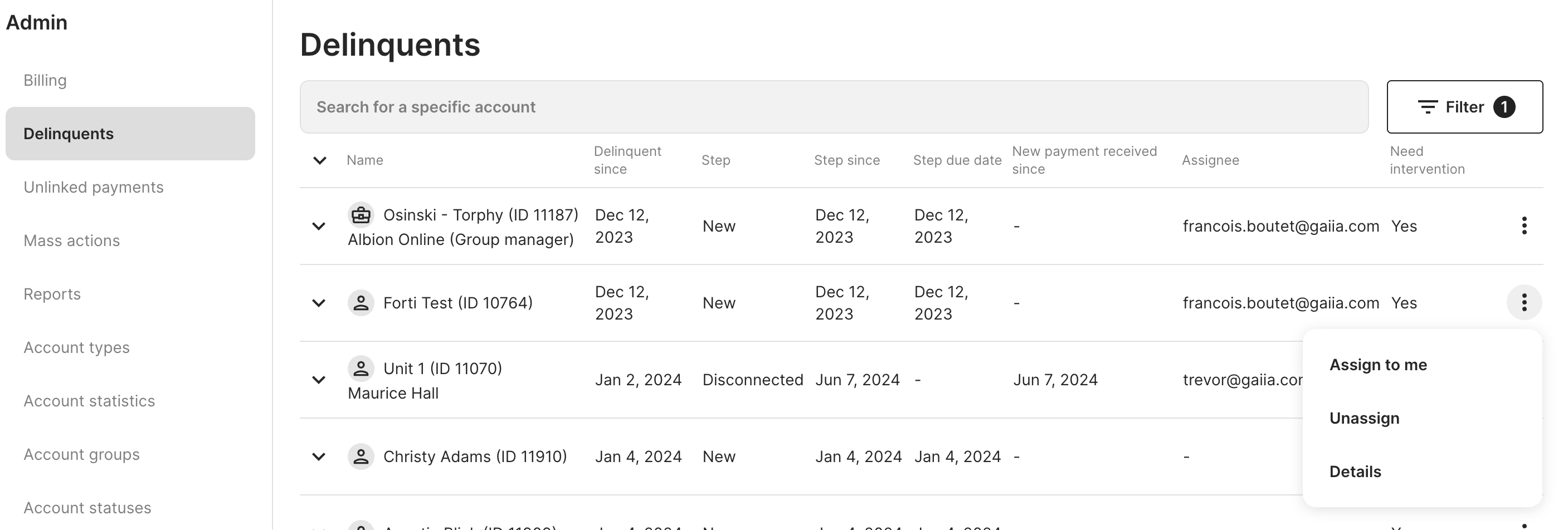The height and width of the screenshot is (530, 1568).
Task: Click the briefcase icon for Osinski - Torphy
Action: (x=361, y=215)
